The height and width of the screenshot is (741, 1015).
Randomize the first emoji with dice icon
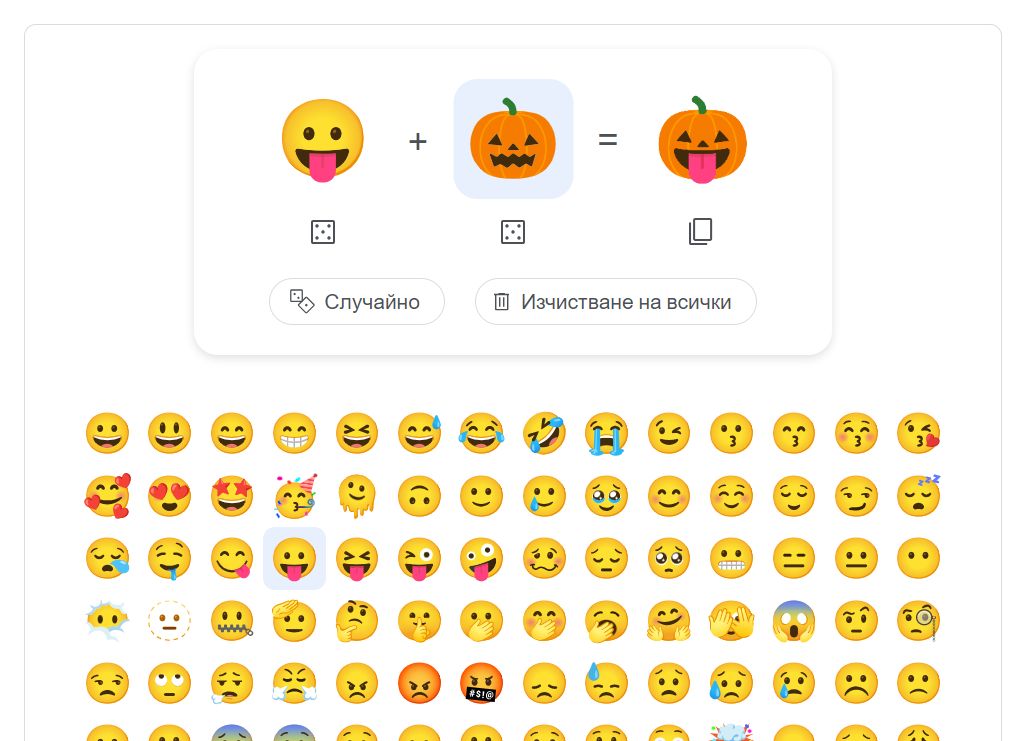(322, 232)
